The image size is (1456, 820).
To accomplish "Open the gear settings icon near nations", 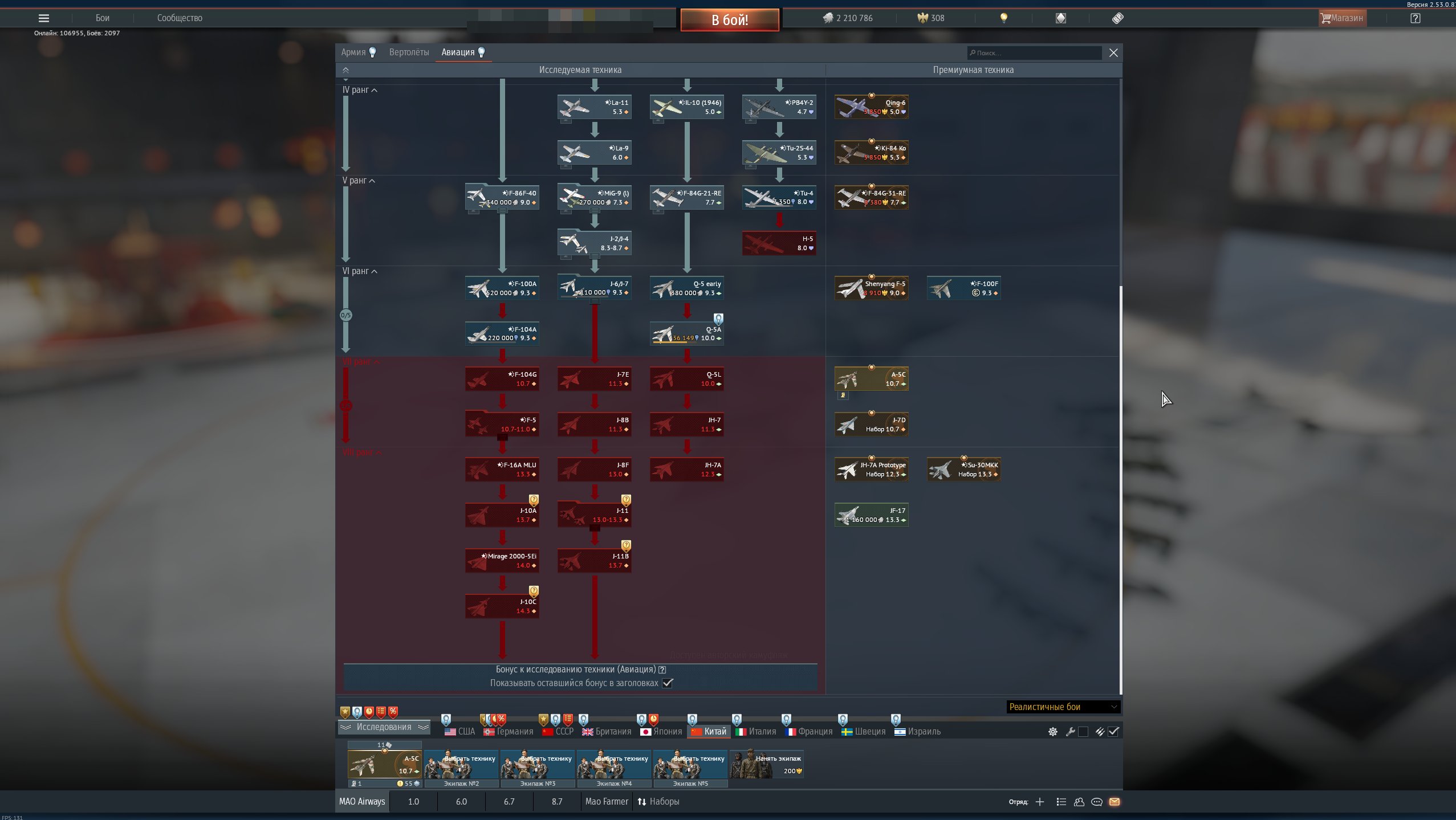I will coord(1053,732).
